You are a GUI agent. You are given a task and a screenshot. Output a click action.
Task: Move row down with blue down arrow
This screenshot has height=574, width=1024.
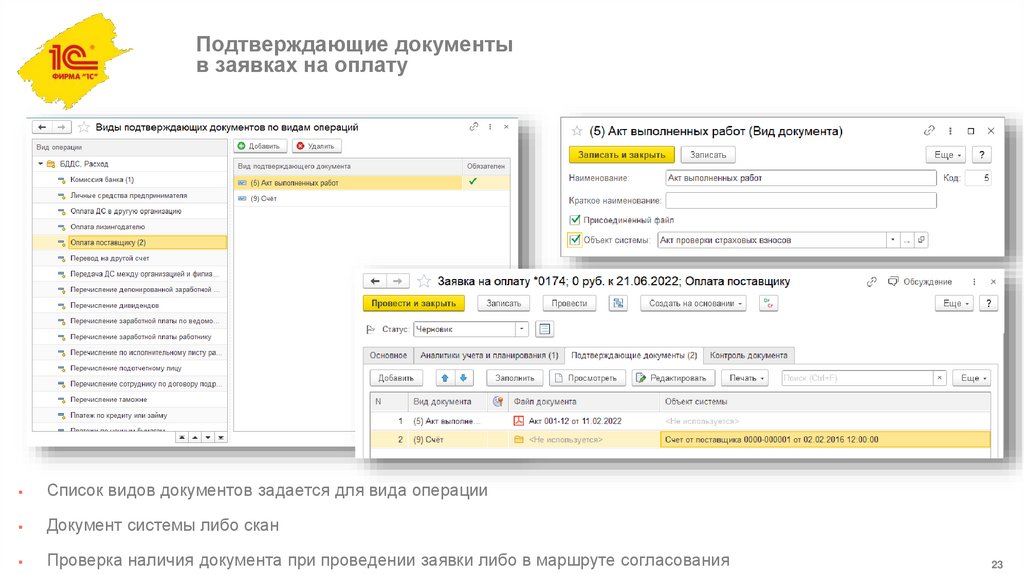coord(463,378)
